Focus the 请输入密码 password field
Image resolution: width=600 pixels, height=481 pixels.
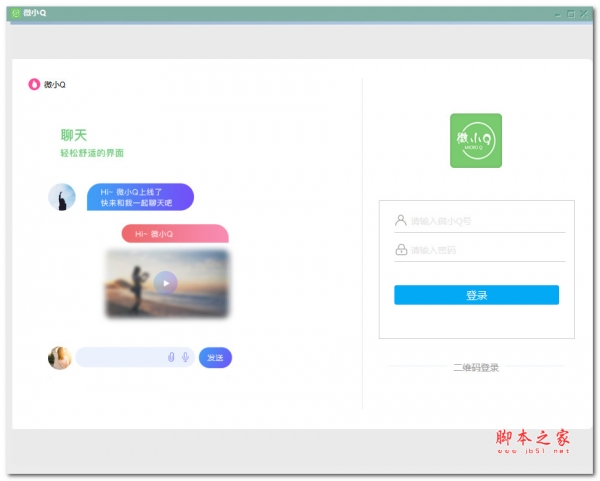click(480, 250)
